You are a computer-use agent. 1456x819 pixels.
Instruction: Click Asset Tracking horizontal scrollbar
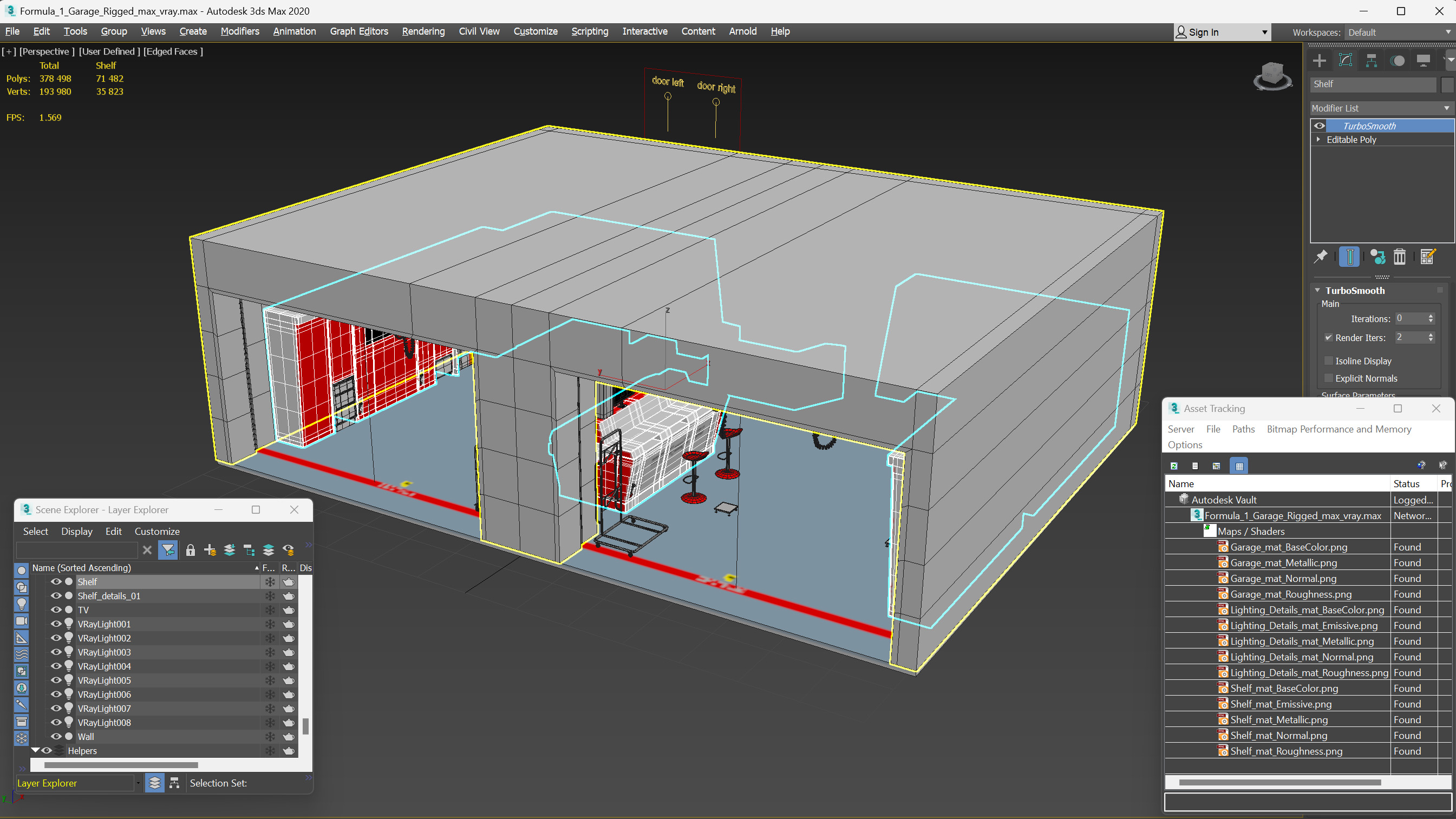coord(1279,782)
